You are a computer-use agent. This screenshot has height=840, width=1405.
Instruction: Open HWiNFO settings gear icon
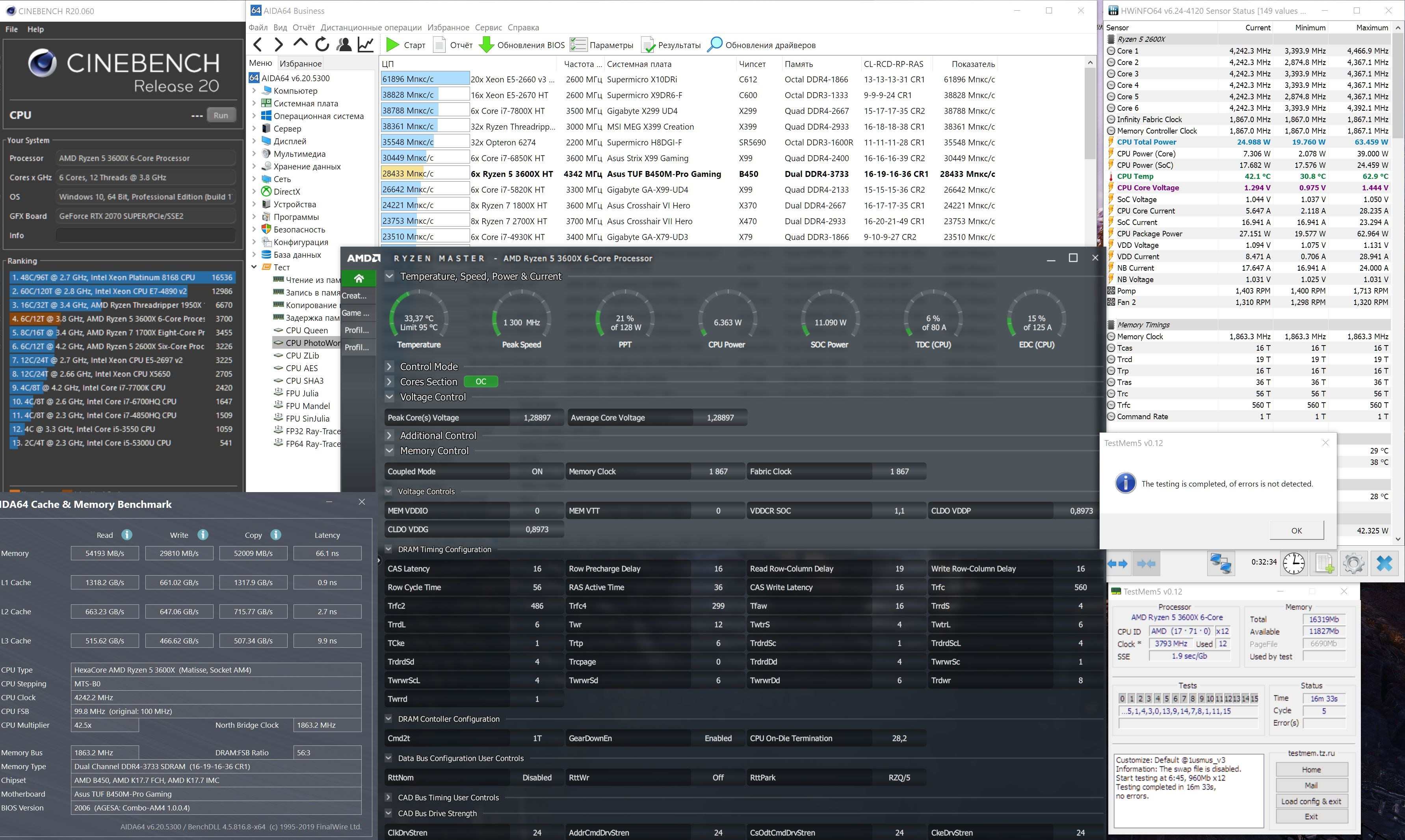[x=1353, y=563]
